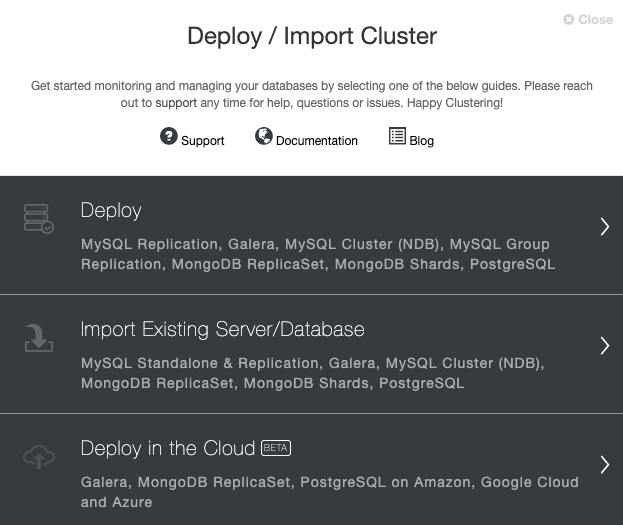The width and height of the screenshot is (623, 525).
Task: Select the Deploy heading
Action: pyautogui.click(x=111, y=211)
